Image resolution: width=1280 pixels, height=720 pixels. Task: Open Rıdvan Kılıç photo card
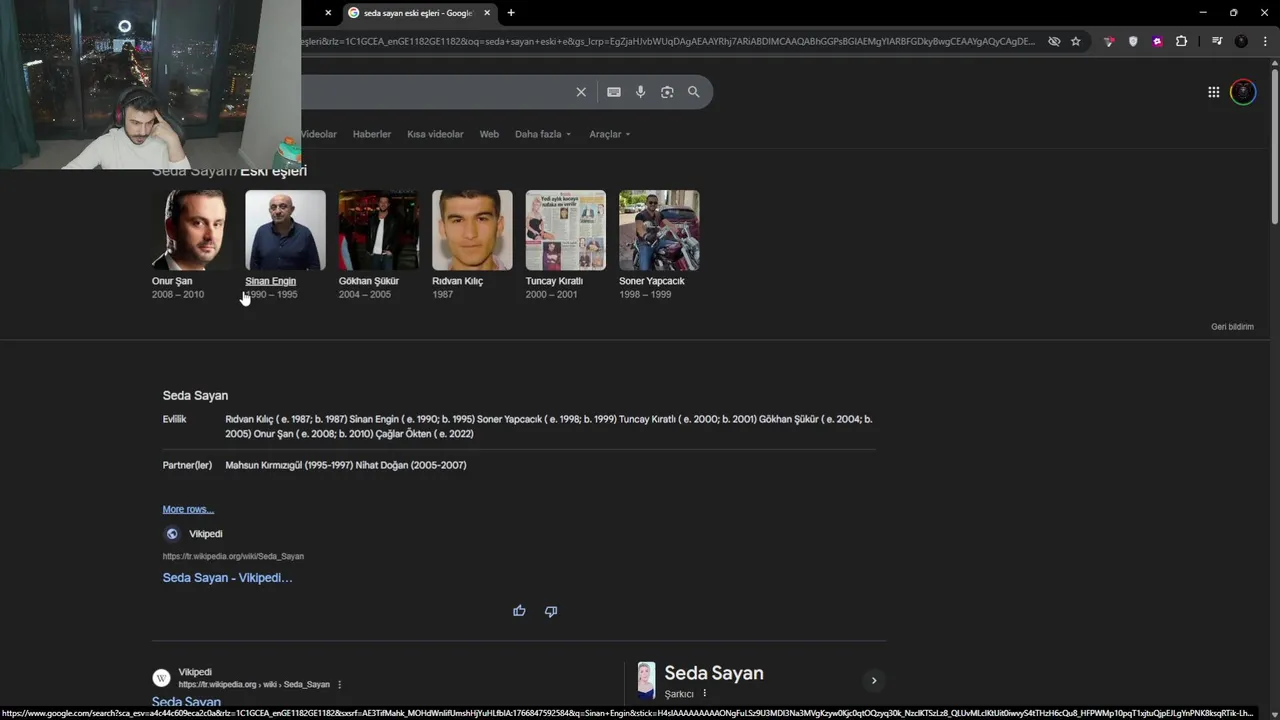coord(472,230)
